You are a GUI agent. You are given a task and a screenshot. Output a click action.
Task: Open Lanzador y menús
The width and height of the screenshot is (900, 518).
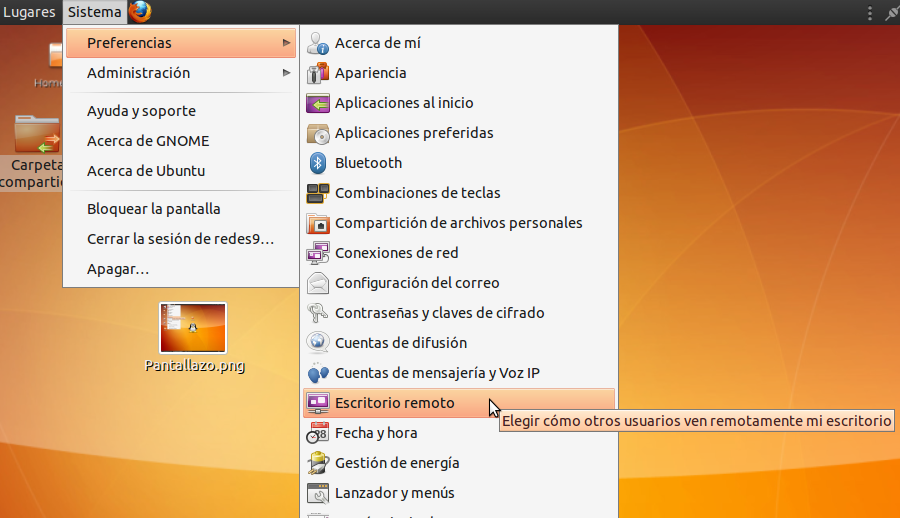coord(459,493)
